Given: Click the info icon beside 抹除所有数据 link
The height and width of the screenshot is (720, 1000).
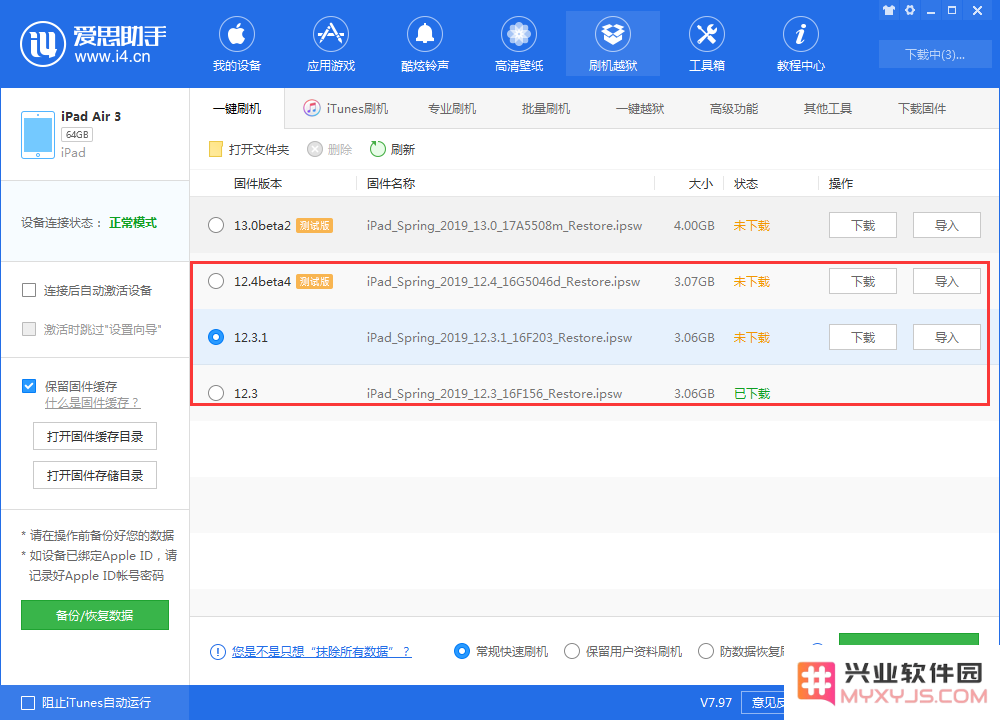Looking at the screenshot, I should [217, 651].
